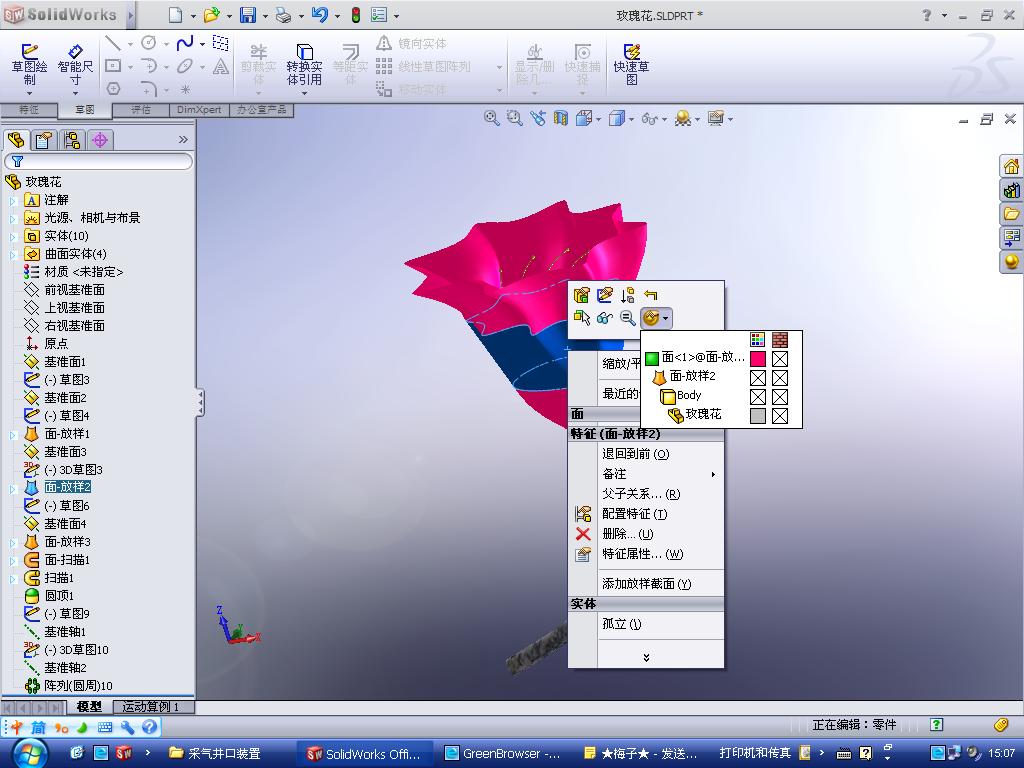Image resolution: width=1024 pixels, height=768 pixels.
Task: Toggle texture box for Body row
Action: point(780,396)
